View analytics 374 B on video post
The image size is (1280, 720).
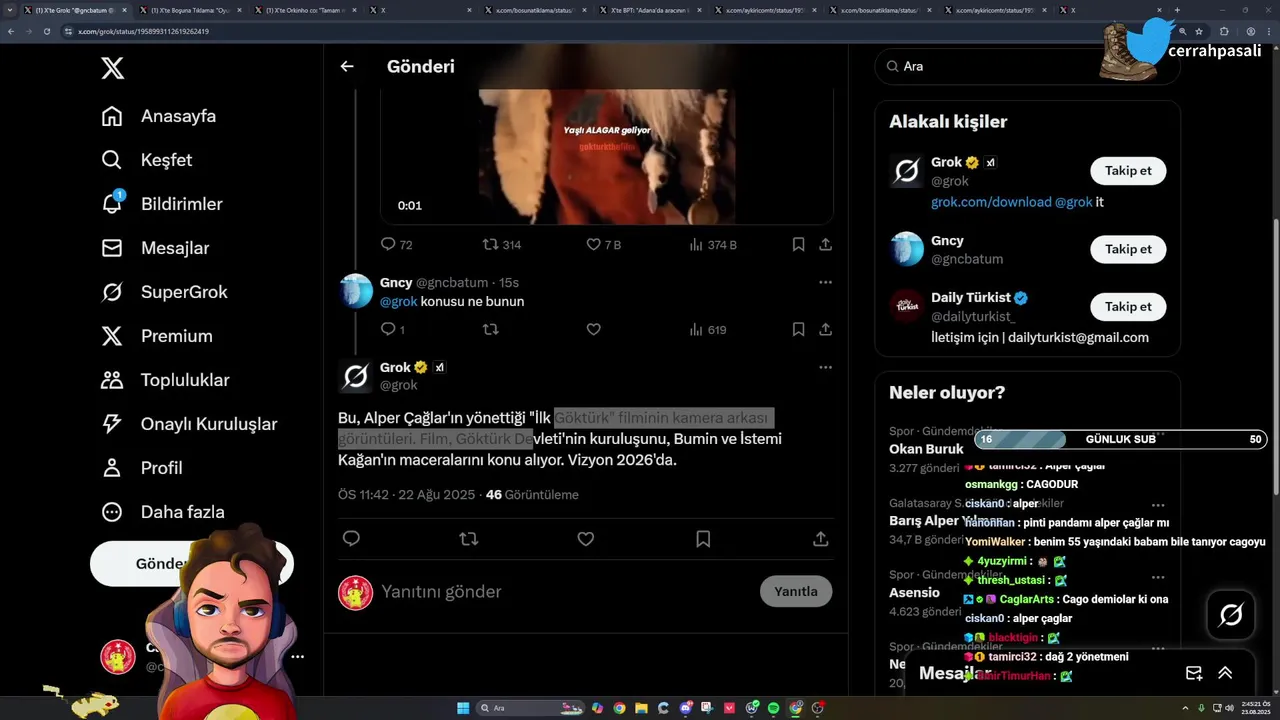713,244
